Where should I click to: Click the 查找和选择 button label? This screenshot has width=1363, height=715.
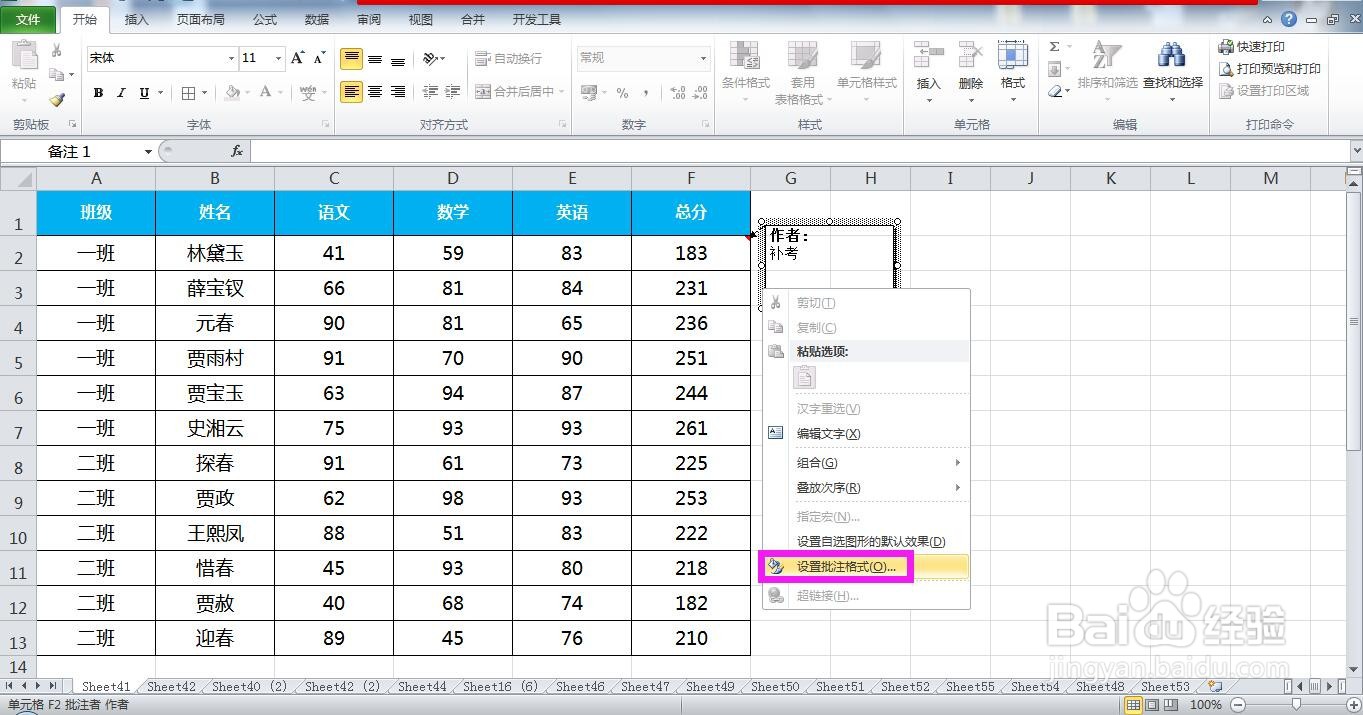coord(1173,83)
